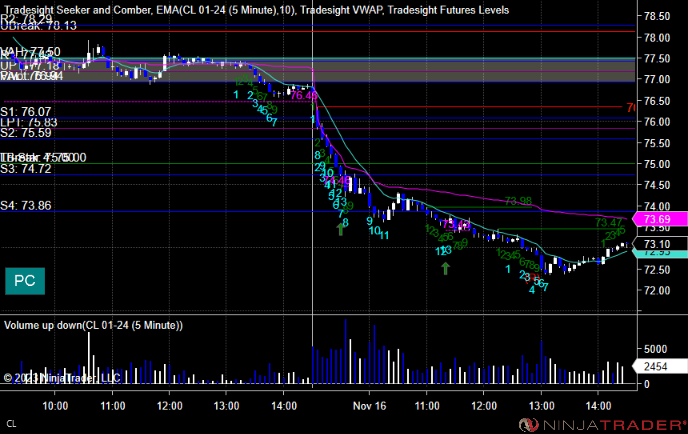
Task: Click 77.00 on the price axis
Action: (x=657, y=79)
